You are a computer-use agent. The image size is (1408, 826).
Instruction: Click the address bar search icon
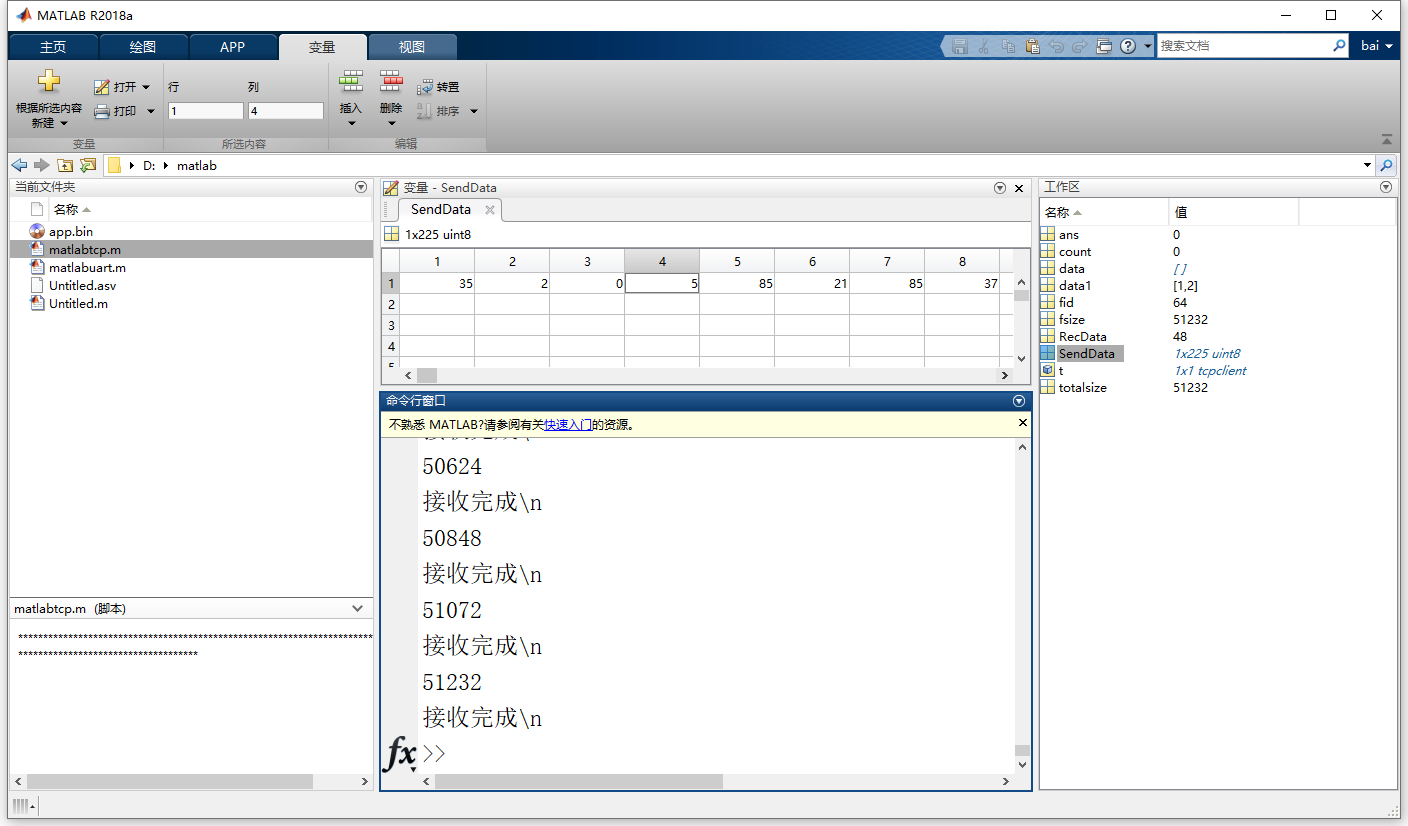tap(1387, 166)
